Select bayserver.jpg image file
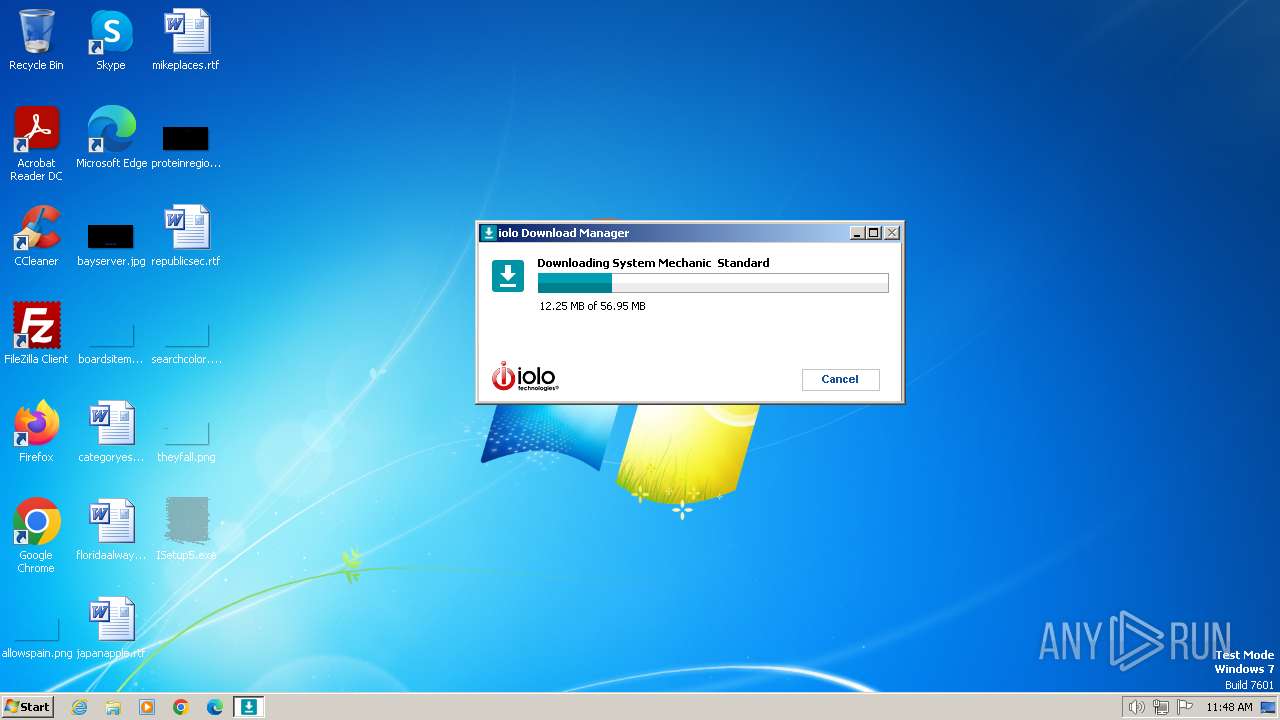 (x=111, y=244)
